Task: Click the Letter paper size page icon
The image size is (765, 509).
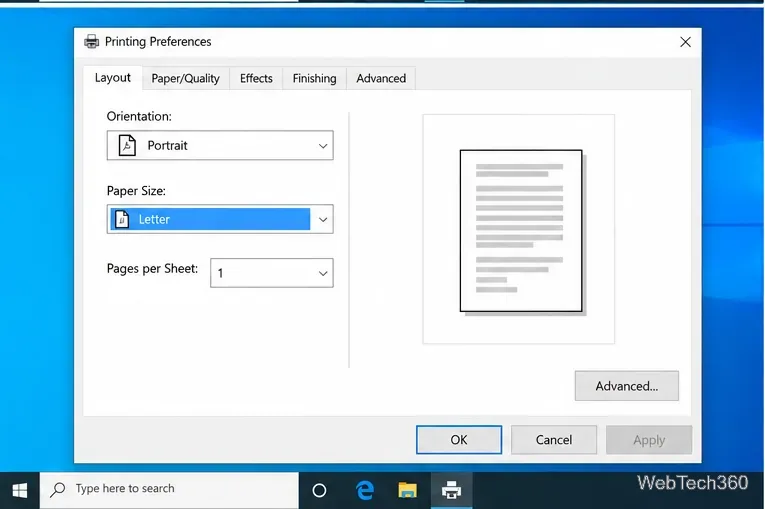Action: pyautogui.click(x=122, y=219)
